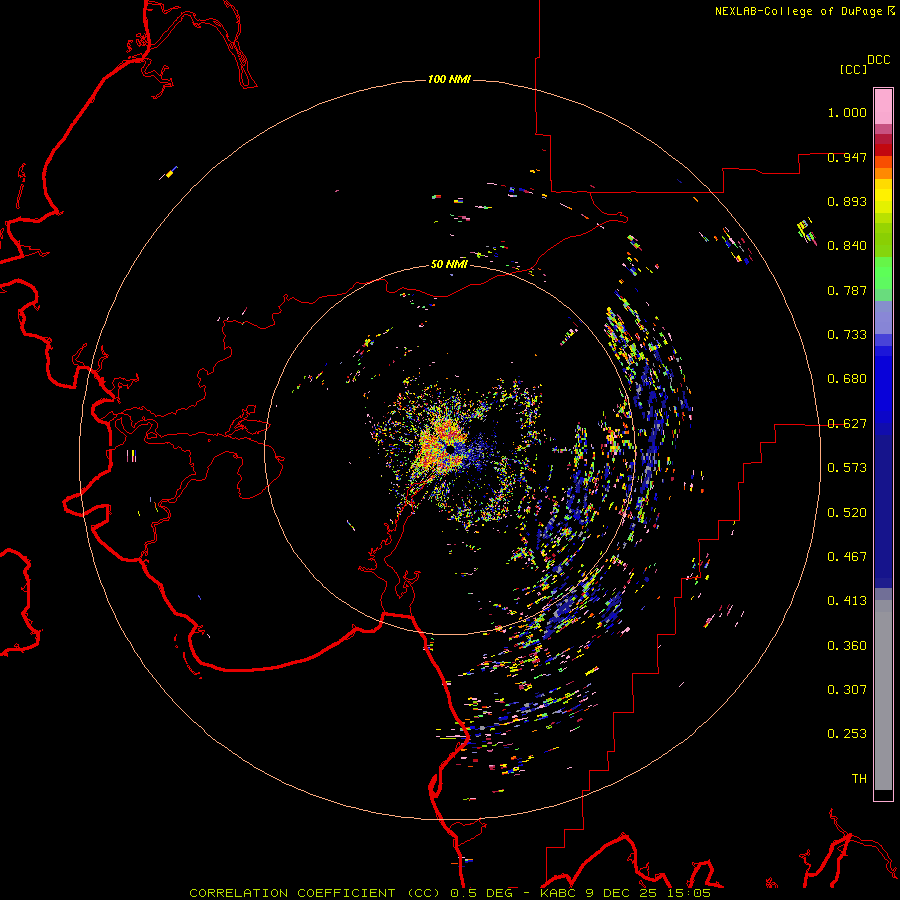Click the 0.840 legend value
This screenshot has height=900, width=900.
(x=847, y=246)
